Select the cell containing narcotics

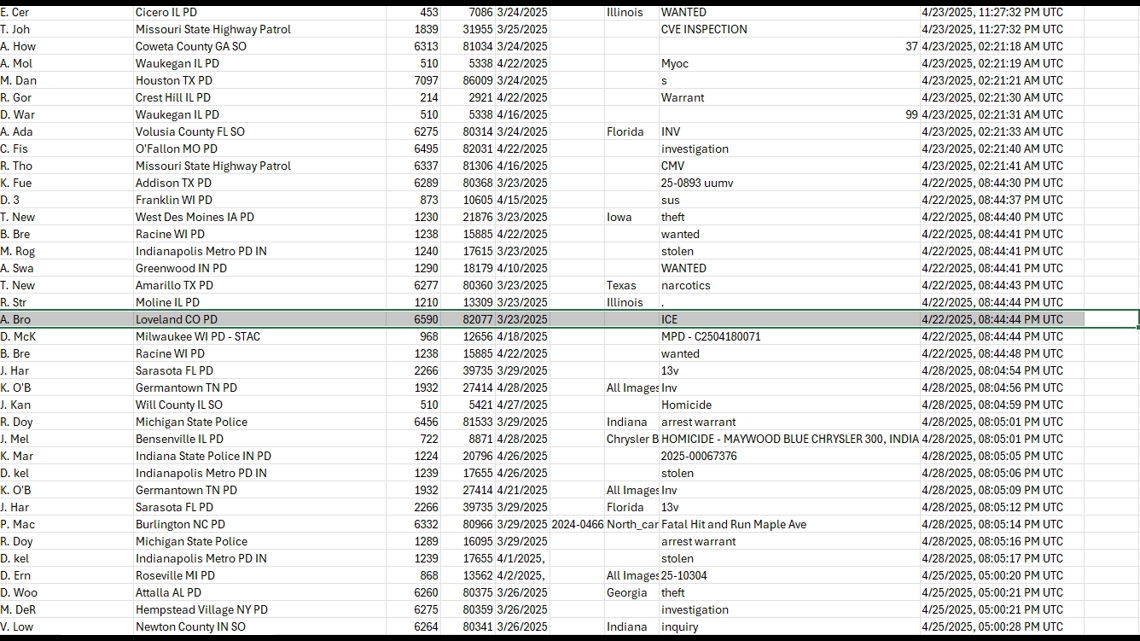(x=685, y=285)
